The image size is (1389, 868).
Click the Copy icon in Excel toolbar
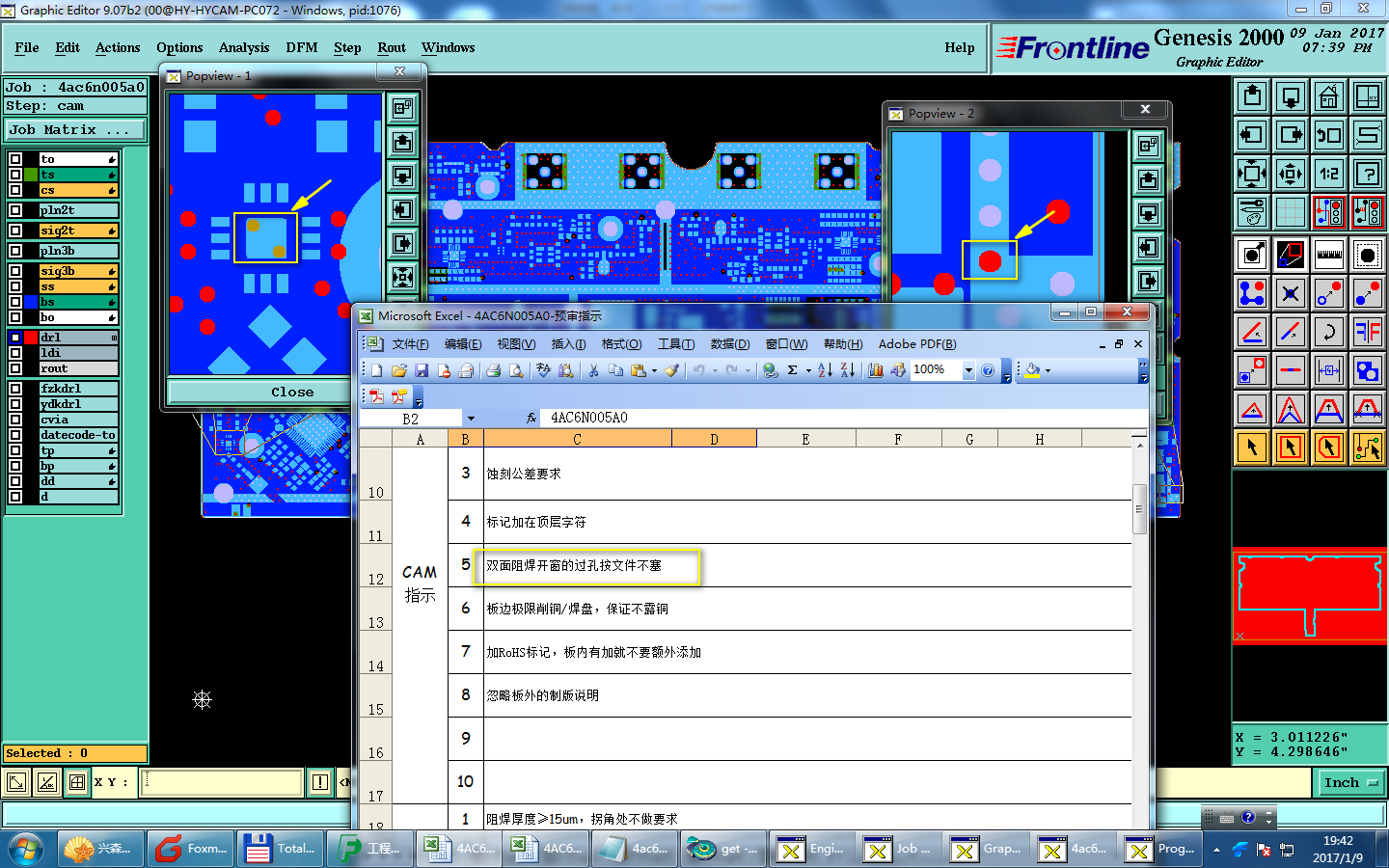[615, 370]
